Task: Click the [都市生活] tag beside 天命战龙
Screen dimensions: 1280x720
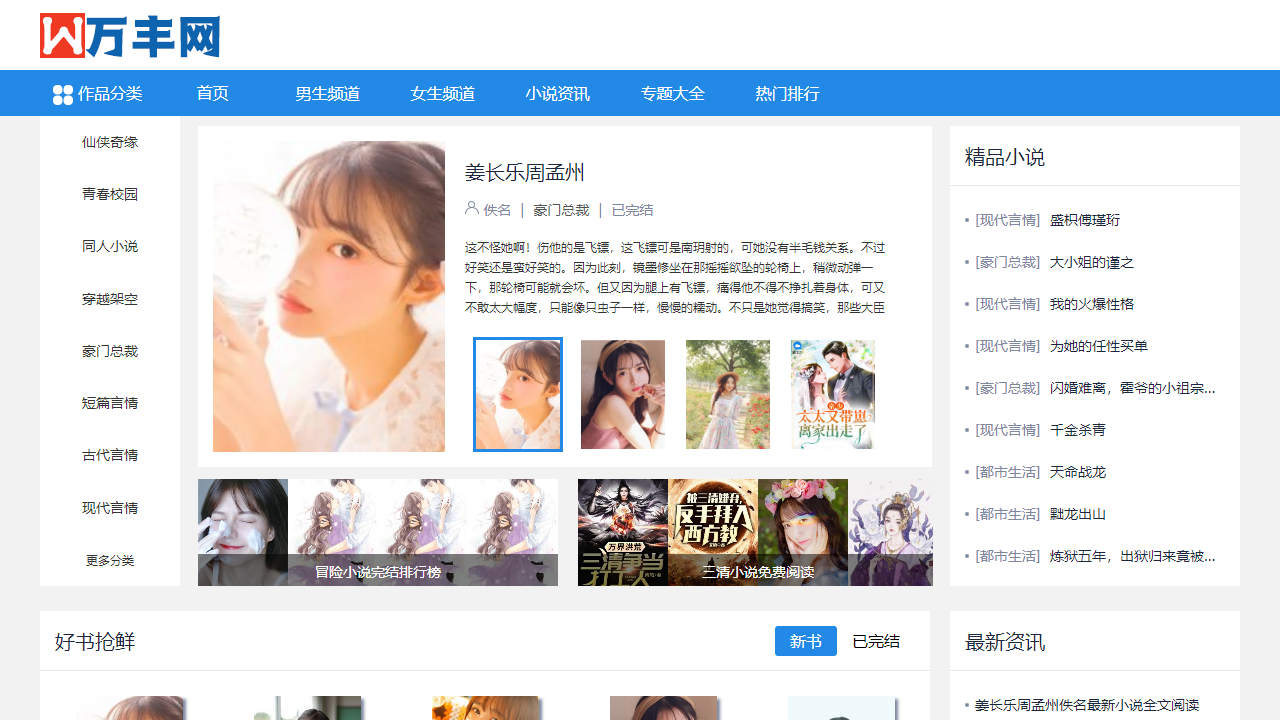Action: 1008,472
